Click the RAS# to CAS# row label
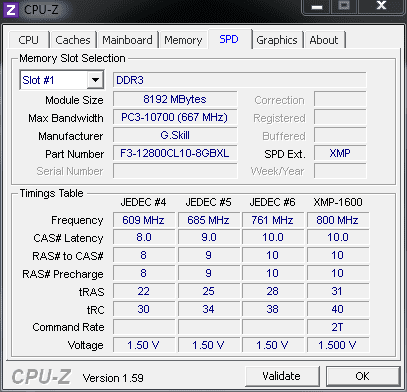 coord(68,256)
